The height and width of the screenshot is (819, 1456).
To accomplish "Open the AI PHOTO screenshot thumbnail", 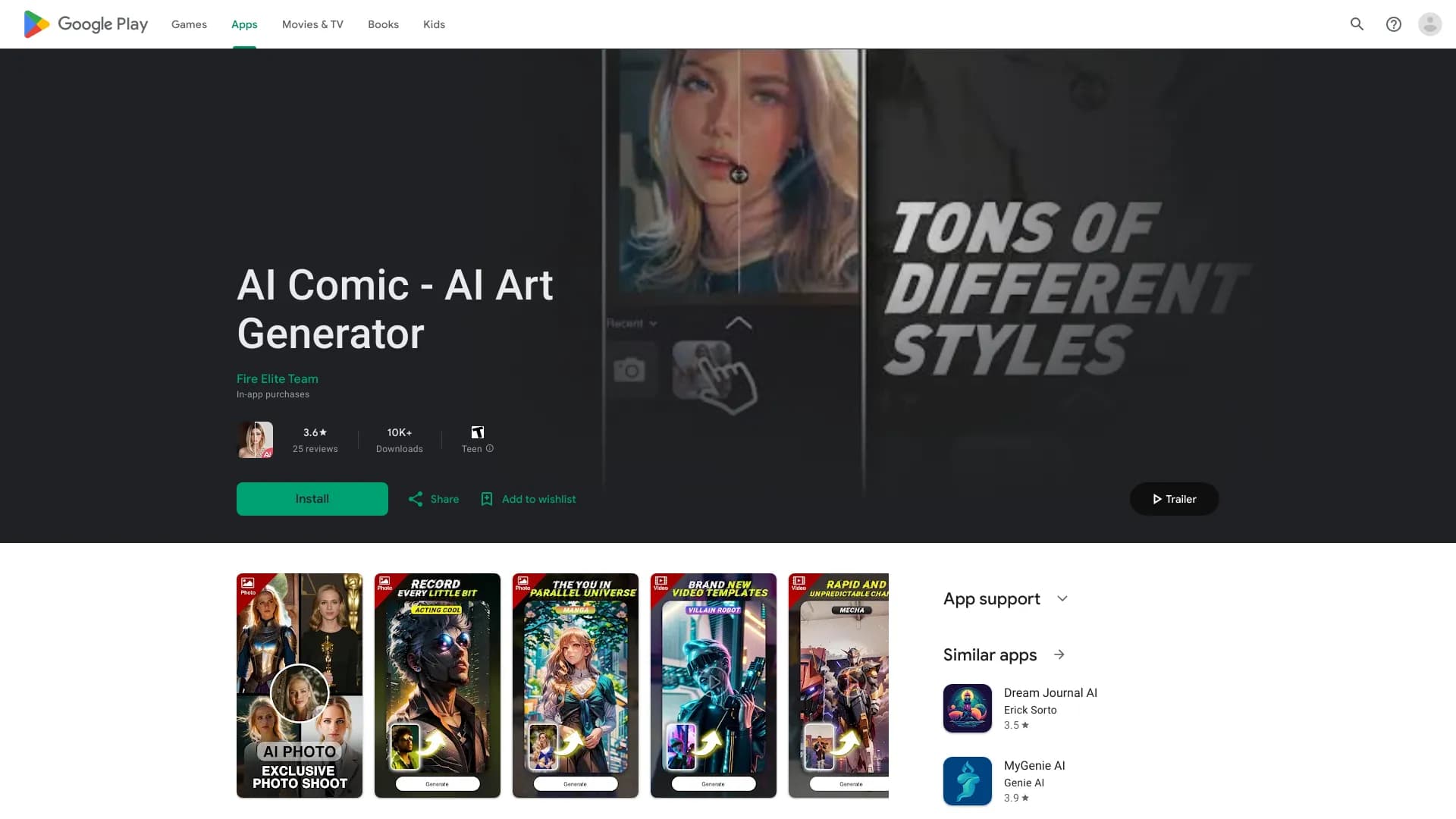I will [x=299, y=686].
